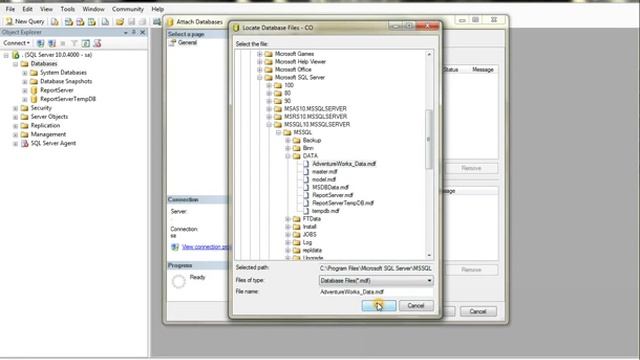Viewport: 640px width, 360px height.
Task: Expand the Security node in Object Explorer
Action: pyautogui.click(x=16, y=108)
